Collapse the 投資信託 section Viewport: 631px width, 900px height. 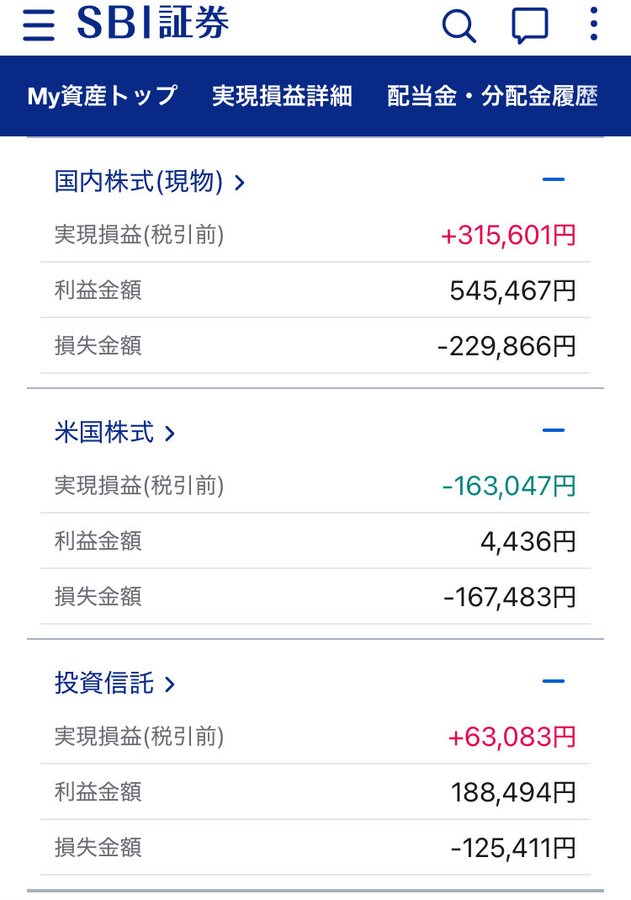tap(553, 681)
